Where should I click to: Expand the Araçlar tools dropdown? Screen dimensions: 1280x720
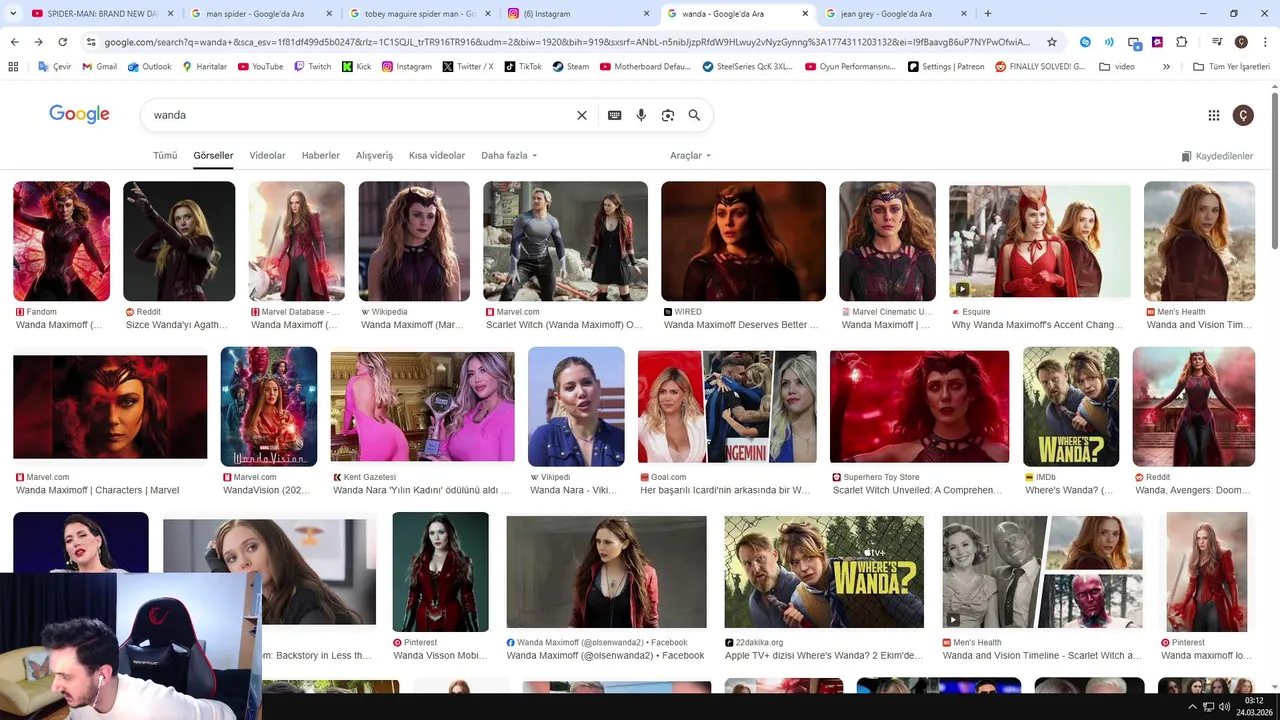pyautogui.click(x=691, y=156)
